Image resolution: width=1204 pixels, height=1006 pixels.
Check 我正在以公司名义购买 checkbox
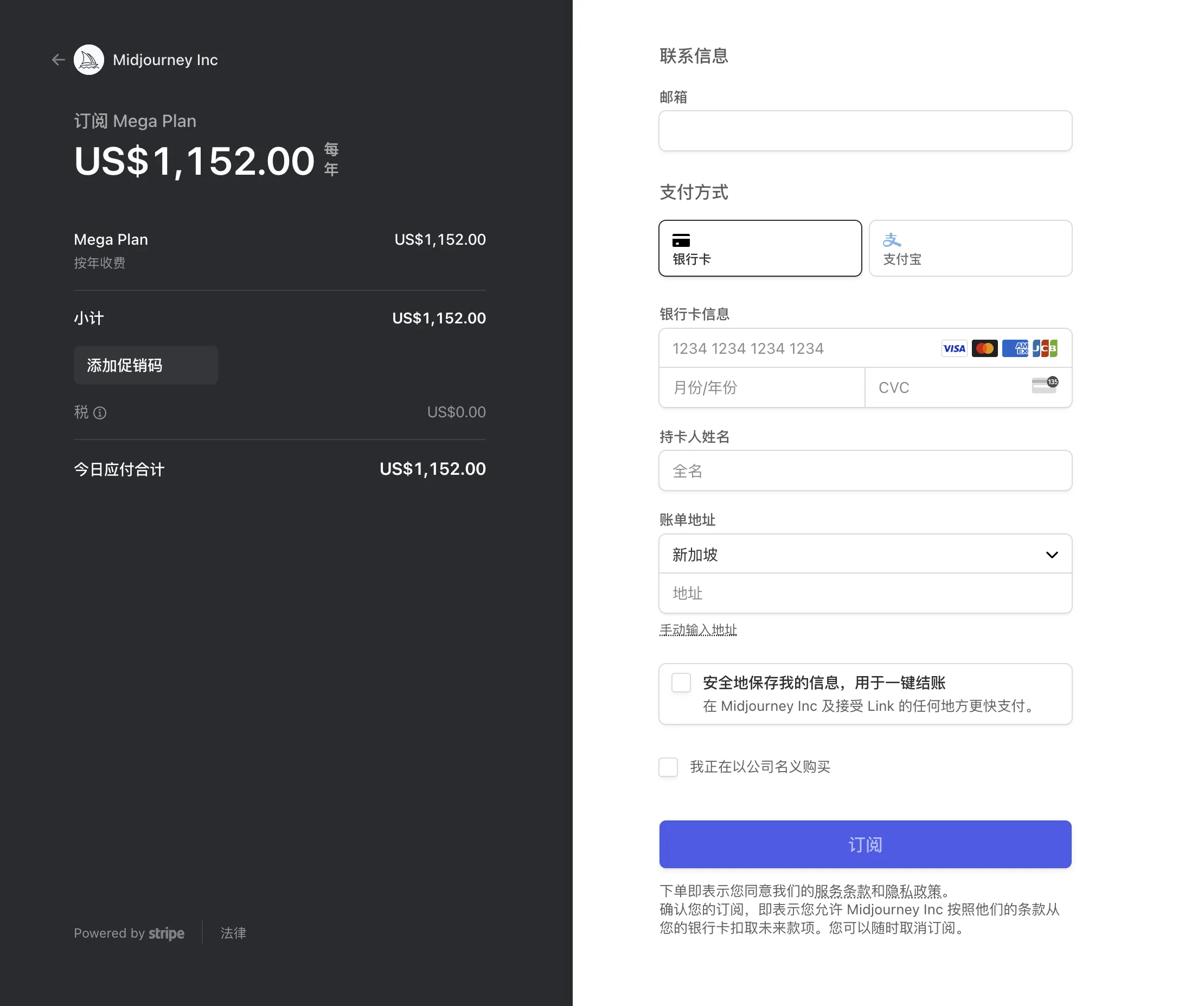(668, 767)
